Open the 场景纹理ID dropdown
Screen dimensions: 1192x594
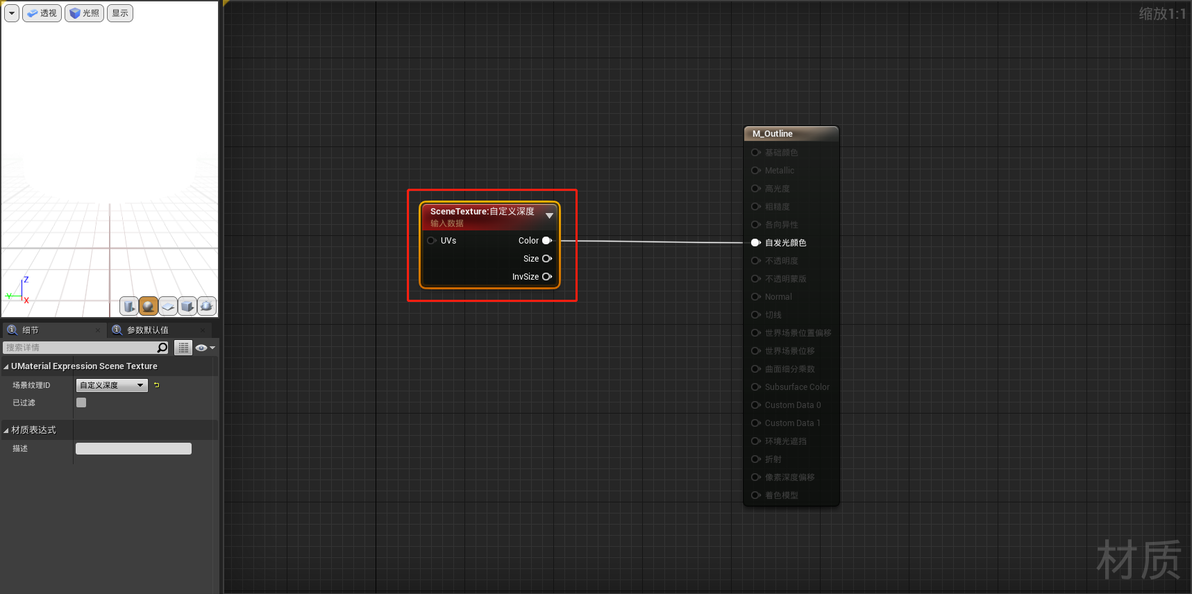(x=112, y=386)
